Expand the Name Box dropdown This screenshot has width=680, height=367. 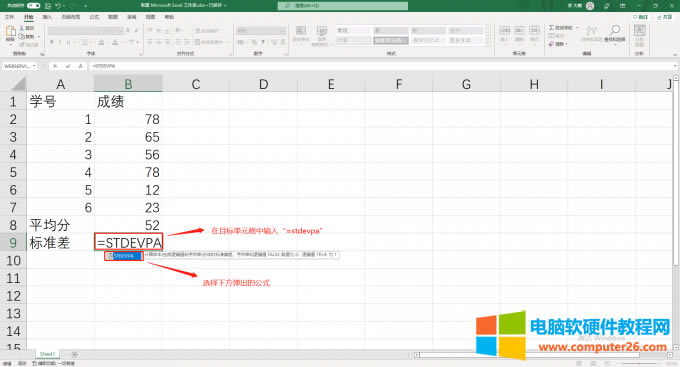pos(34,66)
